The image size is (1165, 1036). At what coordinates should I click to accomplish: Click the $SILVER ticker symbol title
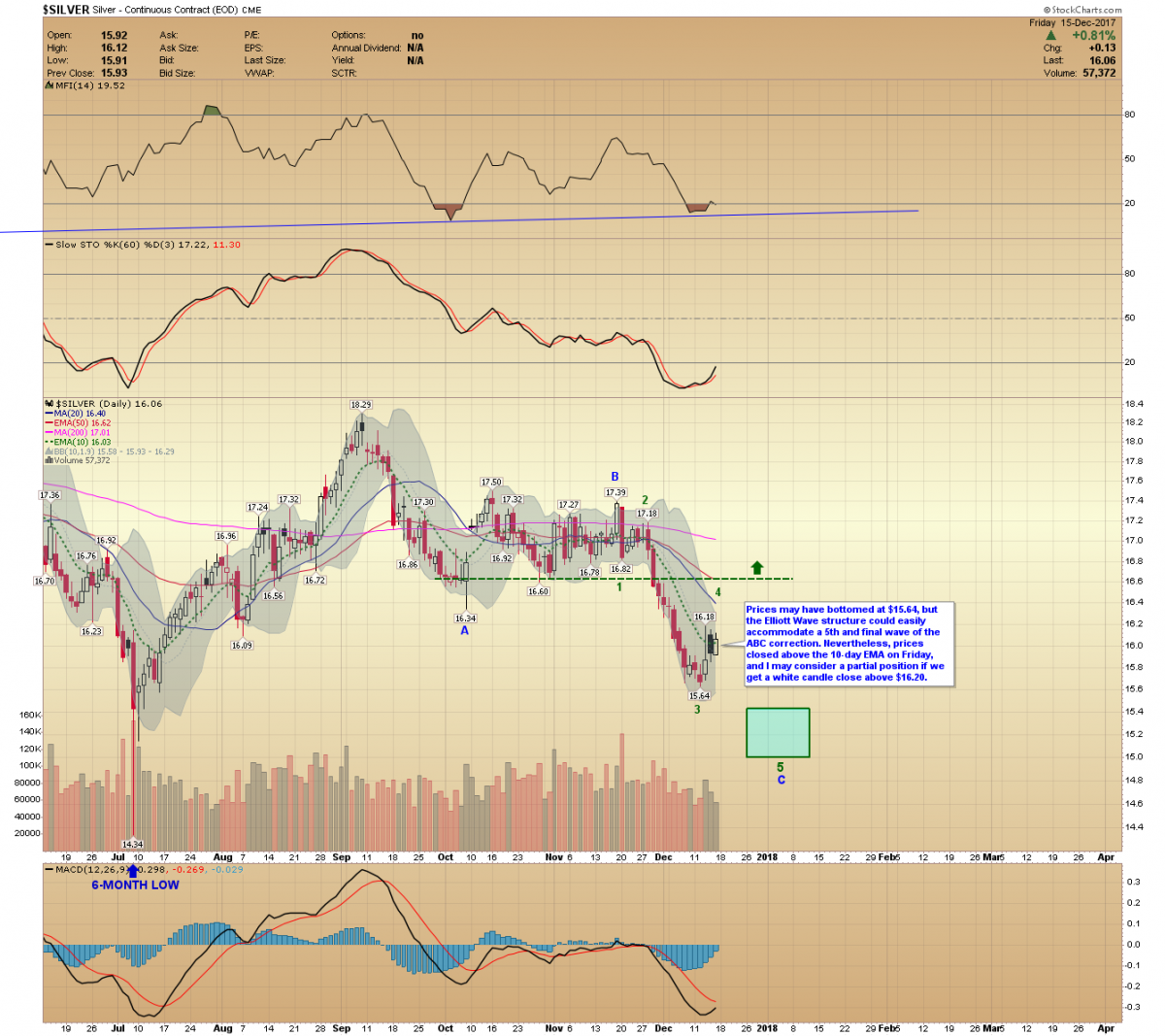click(65, 10)
